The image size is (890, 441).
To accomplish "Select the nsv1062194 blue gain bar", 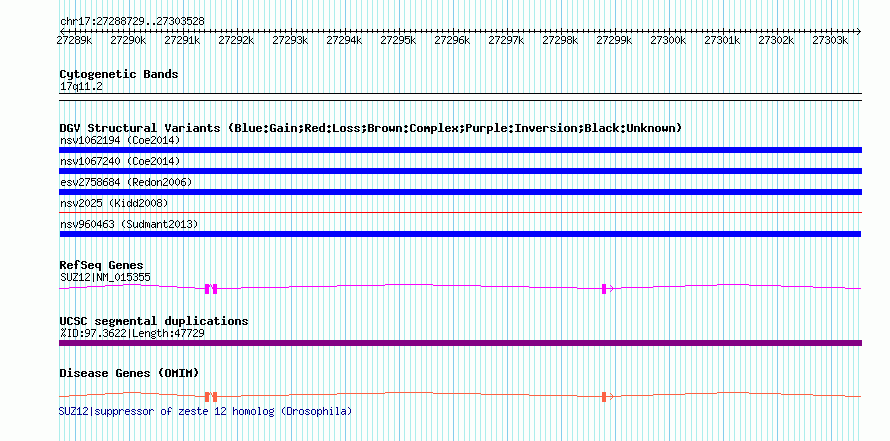I will [460, 150].
